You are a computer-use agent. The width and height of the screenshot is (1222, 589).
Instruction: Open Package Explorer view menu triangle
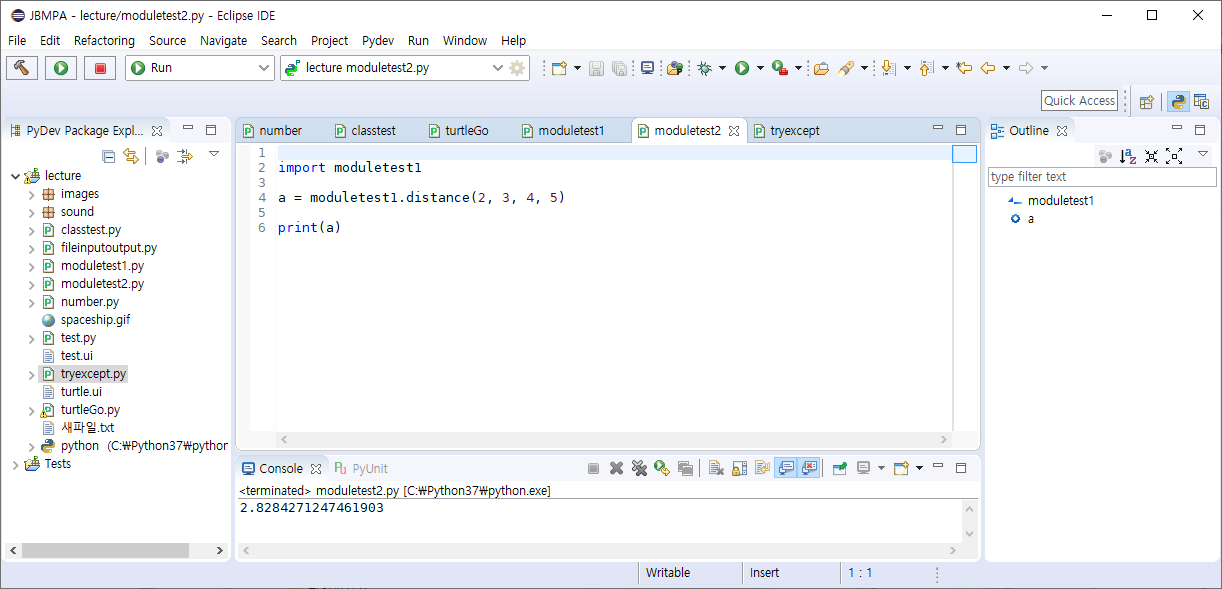click(x=214, y=154)
